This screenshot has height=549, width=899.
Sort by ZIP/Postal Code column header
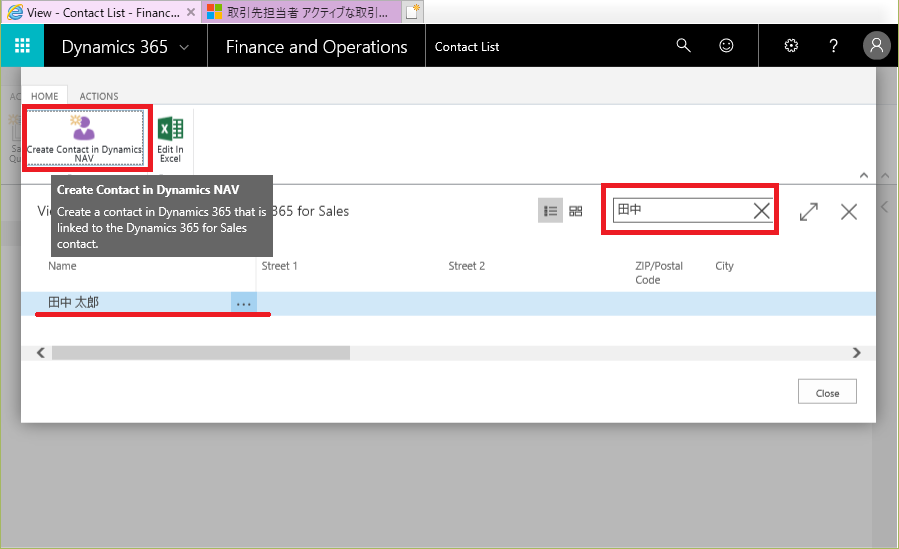659,273
